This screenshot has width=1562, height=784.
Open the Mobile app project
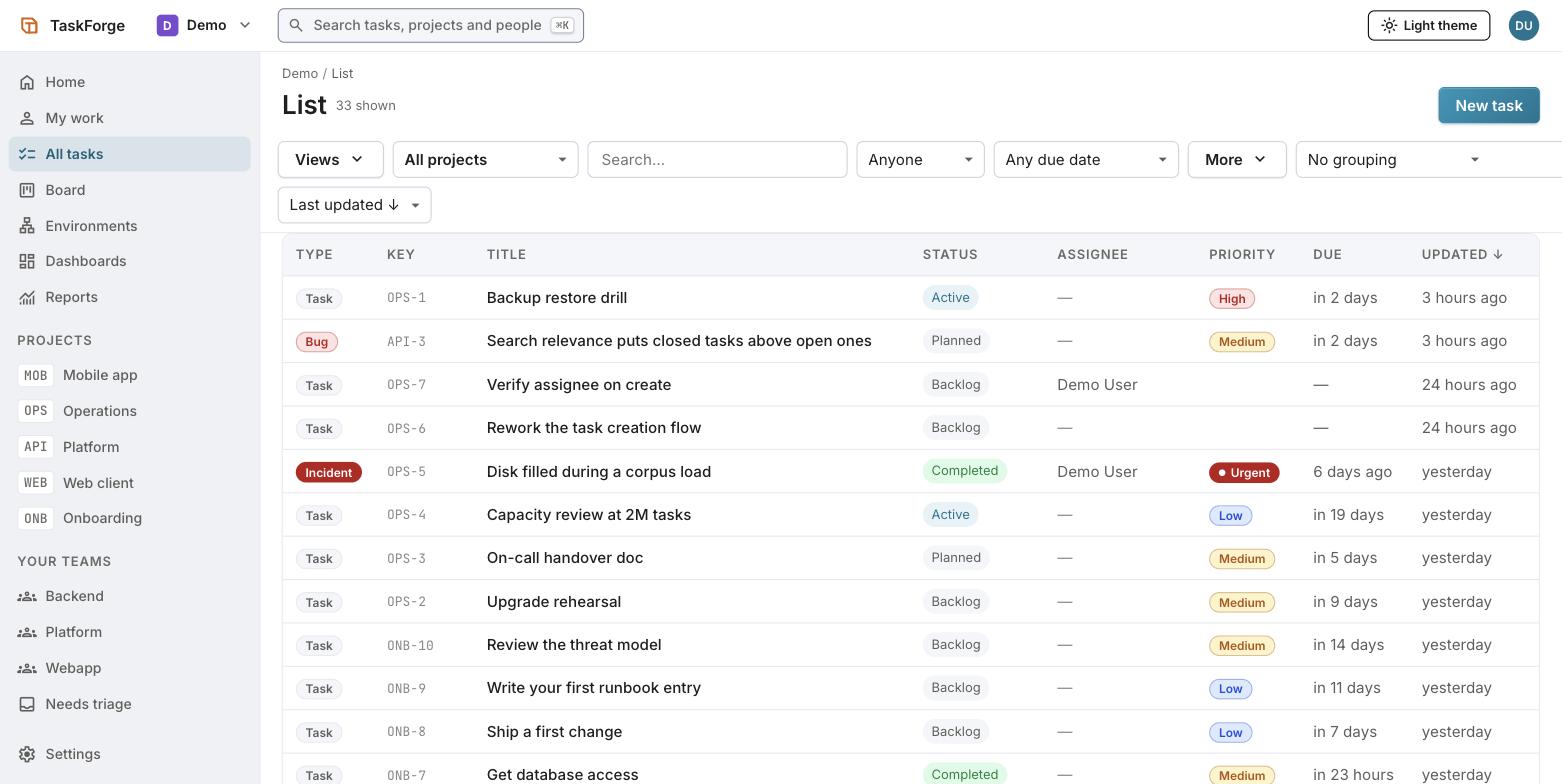tap(130, 375)
